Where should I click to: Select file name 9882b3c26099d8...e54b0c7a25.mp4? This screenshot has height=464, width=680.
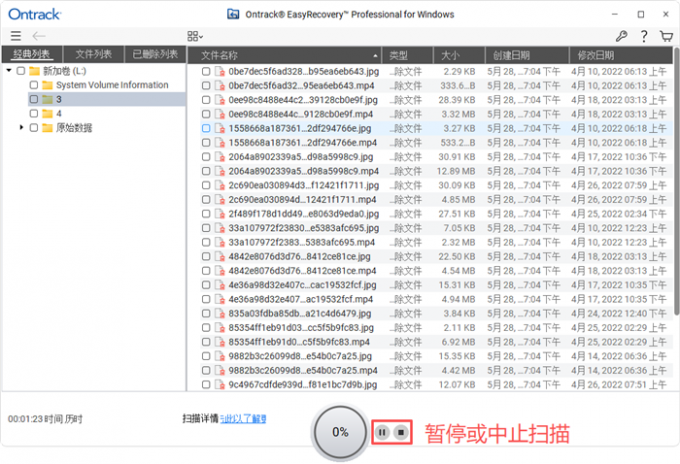click(x=303, y=371)
